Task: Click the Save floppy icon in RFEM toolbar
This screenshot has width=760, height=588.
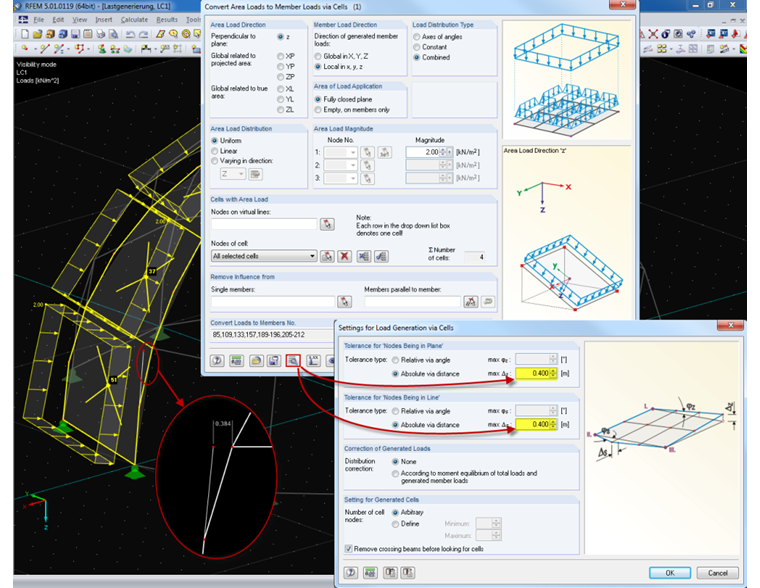Action: (75, 34)
